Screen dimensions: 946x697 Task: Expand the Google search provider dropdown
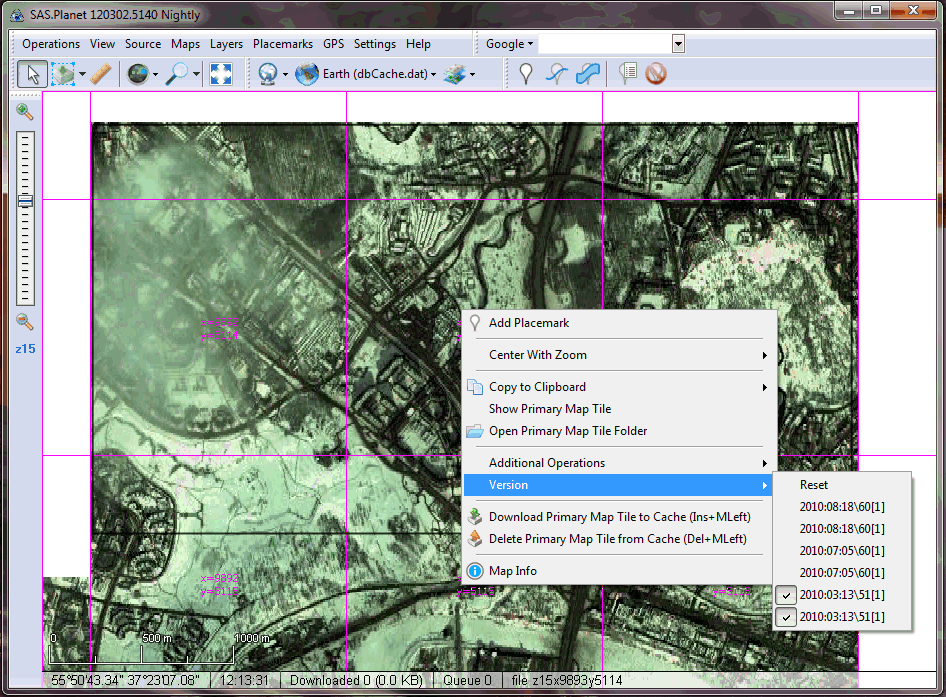510,44
